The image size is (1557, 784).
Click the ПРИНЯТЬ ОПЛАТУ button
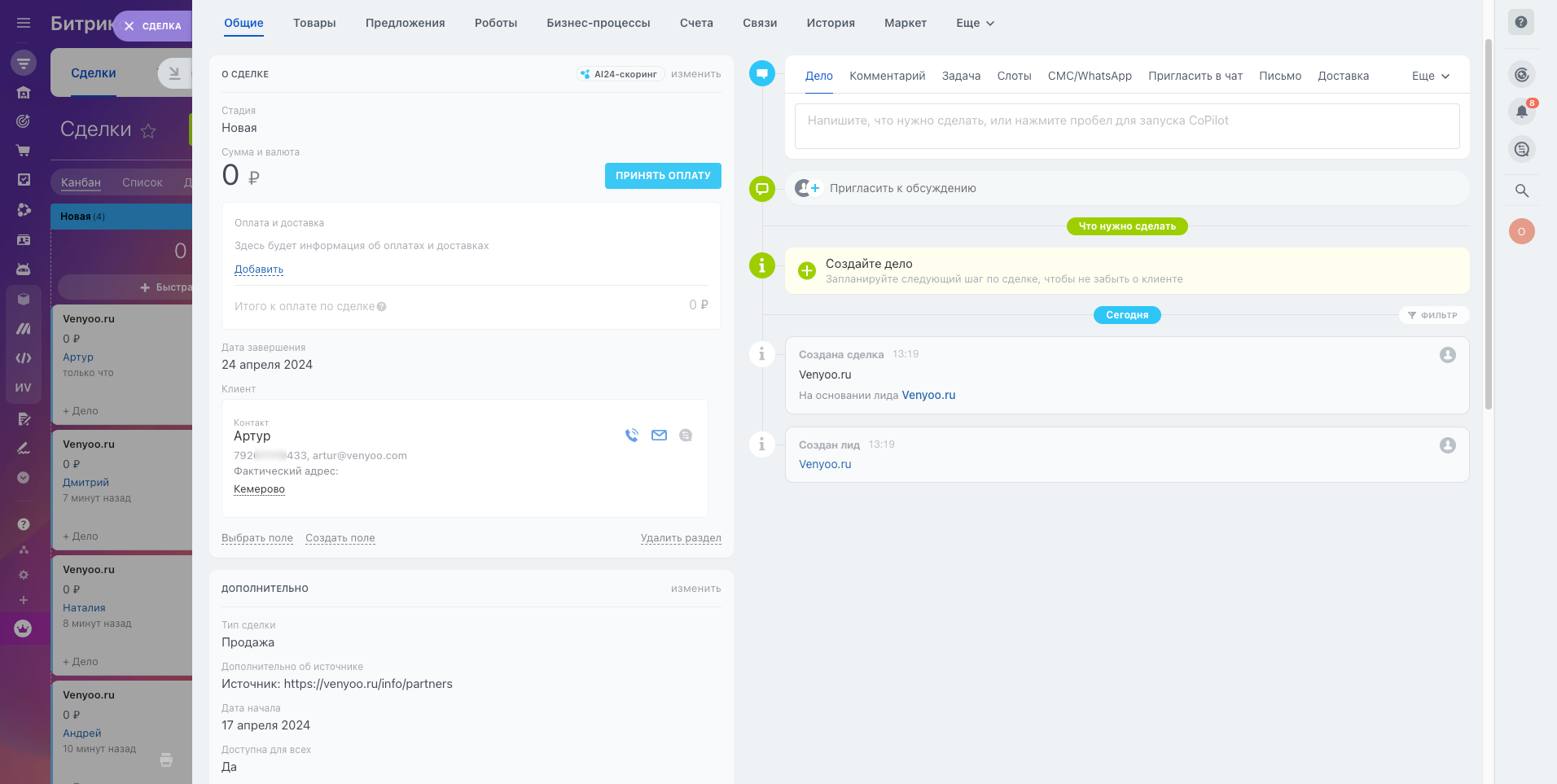tap(663, 176)
